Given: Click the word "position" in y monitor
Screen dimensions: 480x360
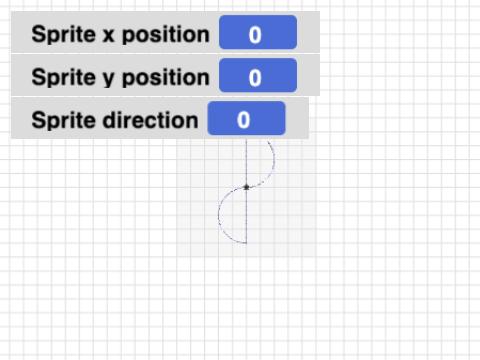Looking at the screenshot, I should 166,78.
